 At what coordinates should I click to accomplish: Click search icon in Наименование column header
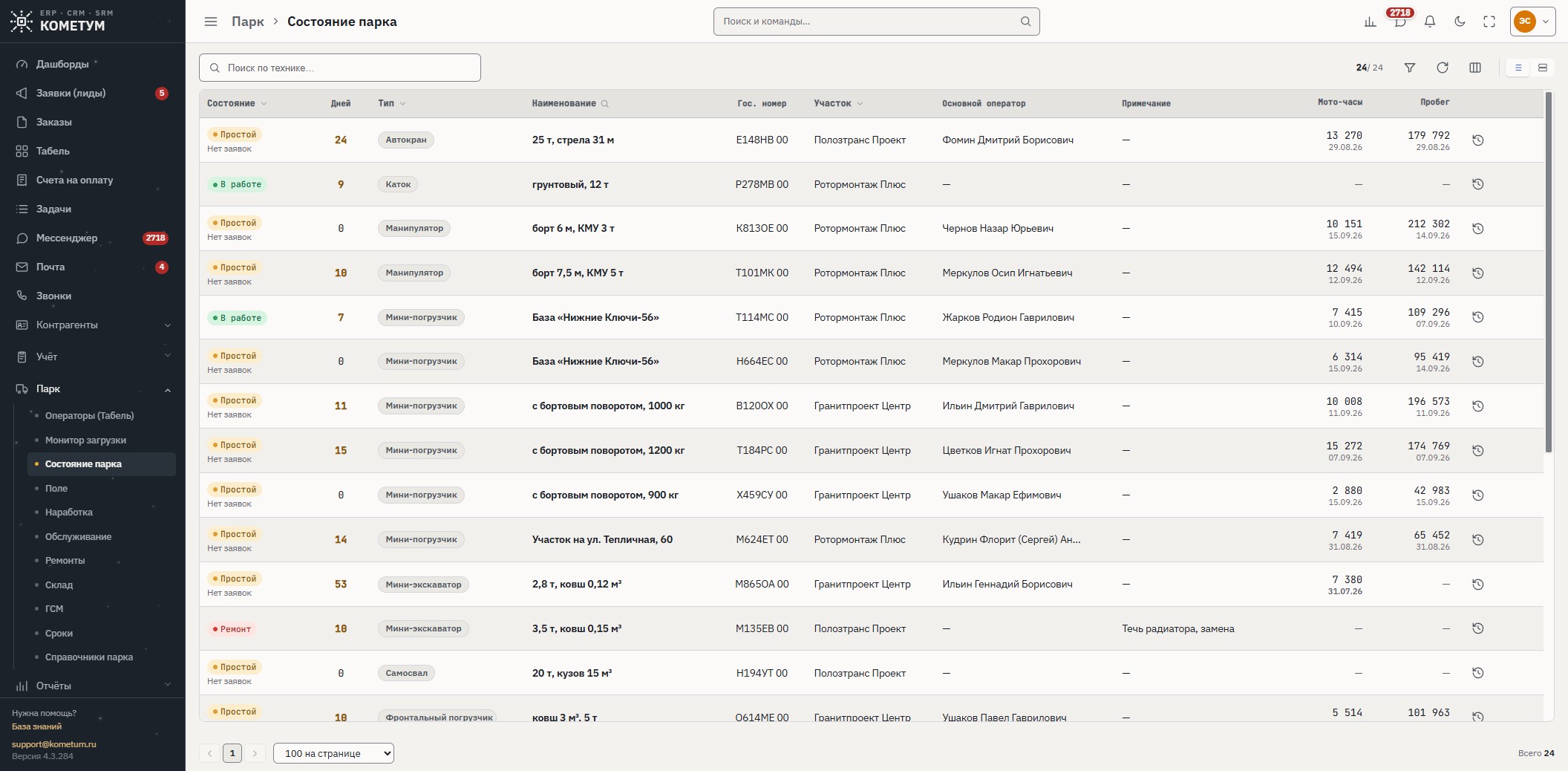[604, 104]
